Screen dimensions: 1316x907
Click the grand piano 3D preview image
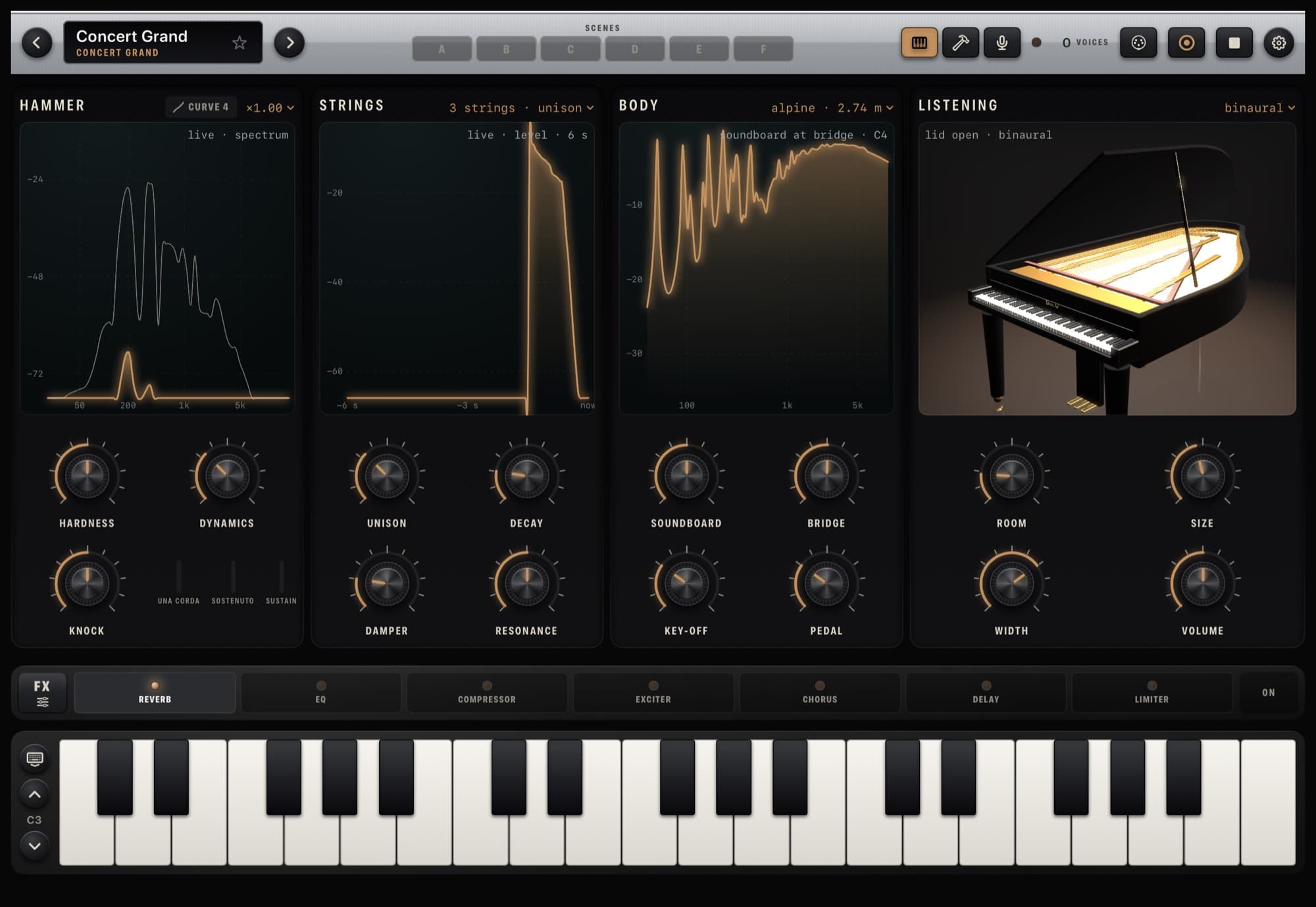(1107, 269)
